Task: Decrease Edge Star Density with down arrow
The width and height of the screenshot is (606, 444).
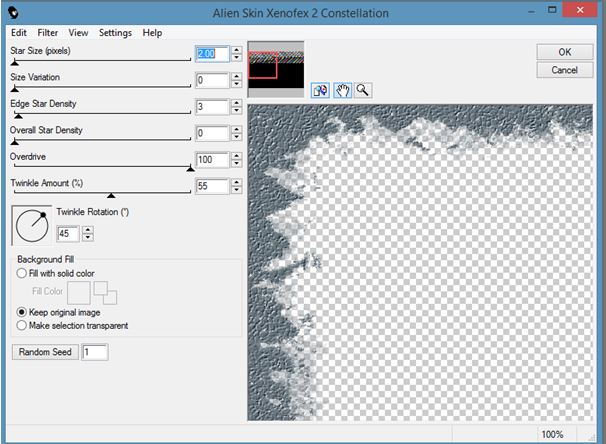Action: tap(237, 111)
